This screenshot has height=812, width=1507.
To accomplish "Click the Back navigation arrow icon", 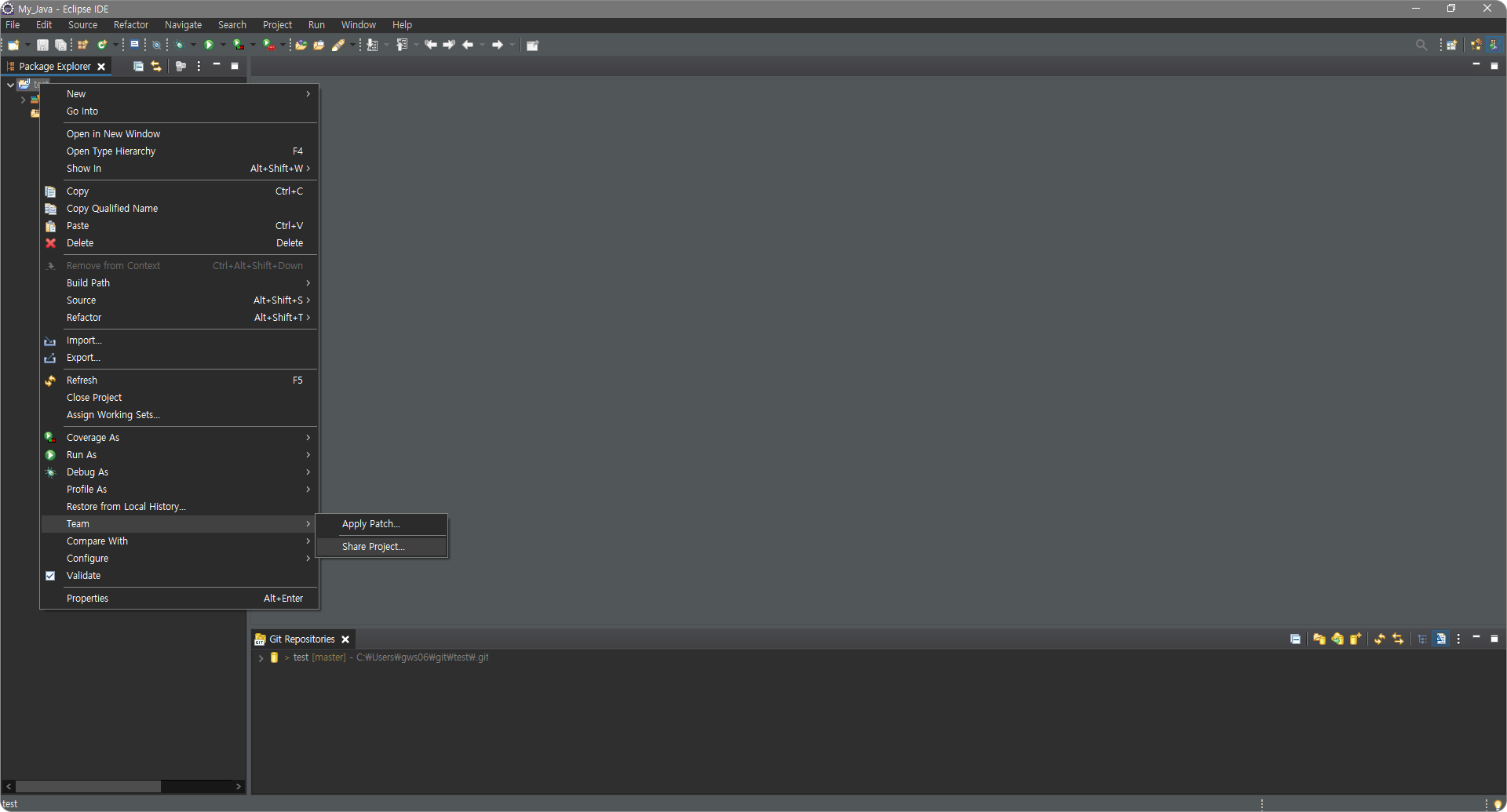I will (468, 46).
